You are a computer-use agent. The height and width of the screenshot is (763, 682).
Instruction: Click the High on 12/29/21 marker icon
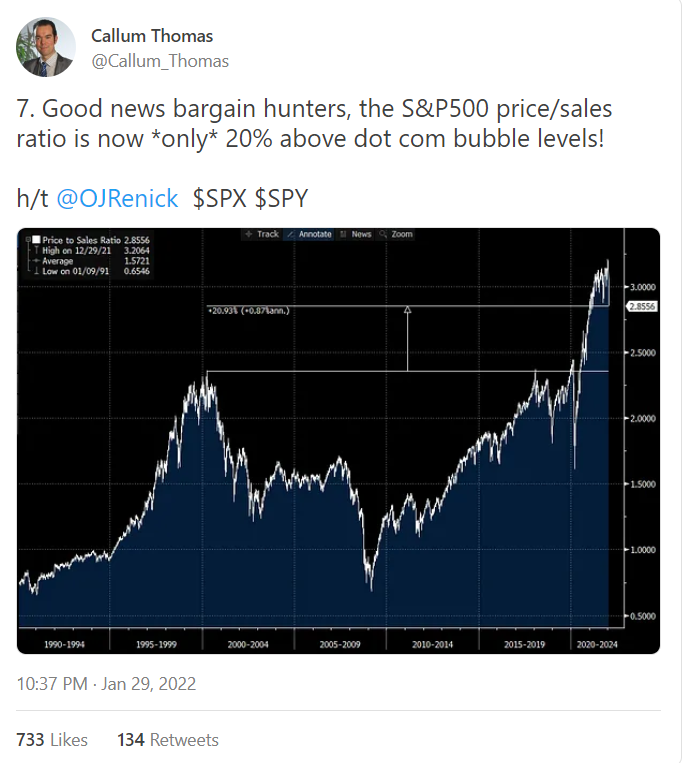[31, 251]
